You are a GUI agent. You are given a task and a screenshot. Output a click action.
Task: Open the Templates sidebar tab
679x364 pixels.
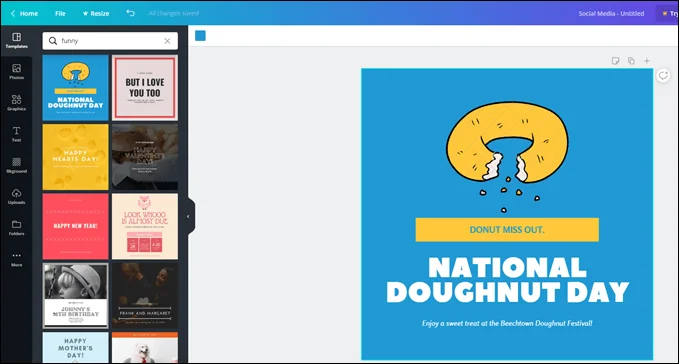(x=16, y=40)
